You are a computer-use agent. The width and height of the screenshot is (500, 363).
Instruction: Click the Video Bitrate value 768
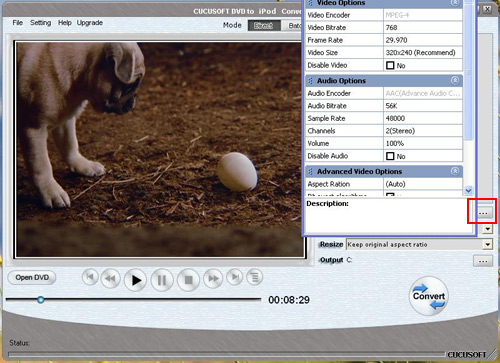[423, 28]
